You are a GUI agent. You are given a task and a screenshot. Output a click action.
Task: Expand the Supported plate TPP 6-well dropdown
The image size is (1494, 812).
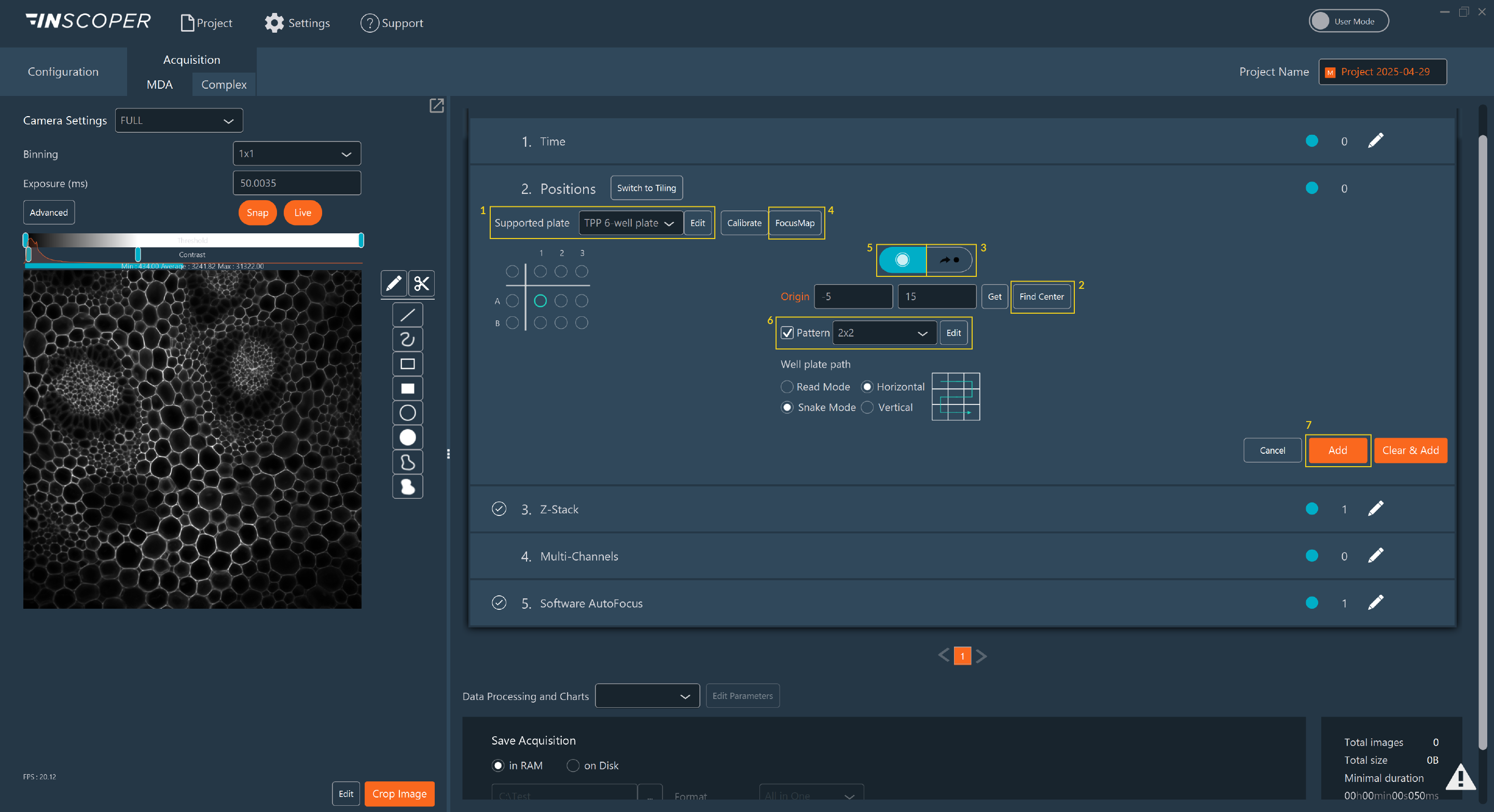(630, 223)
